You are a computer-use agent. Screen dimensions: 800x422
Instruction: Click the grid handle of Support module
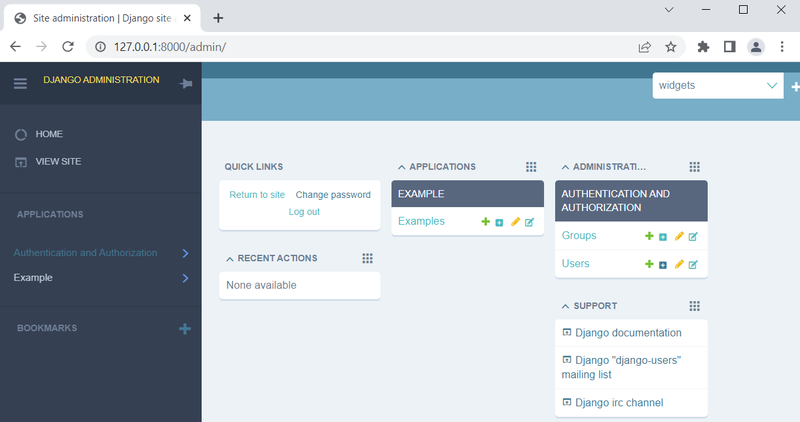(x=694, y=306)
